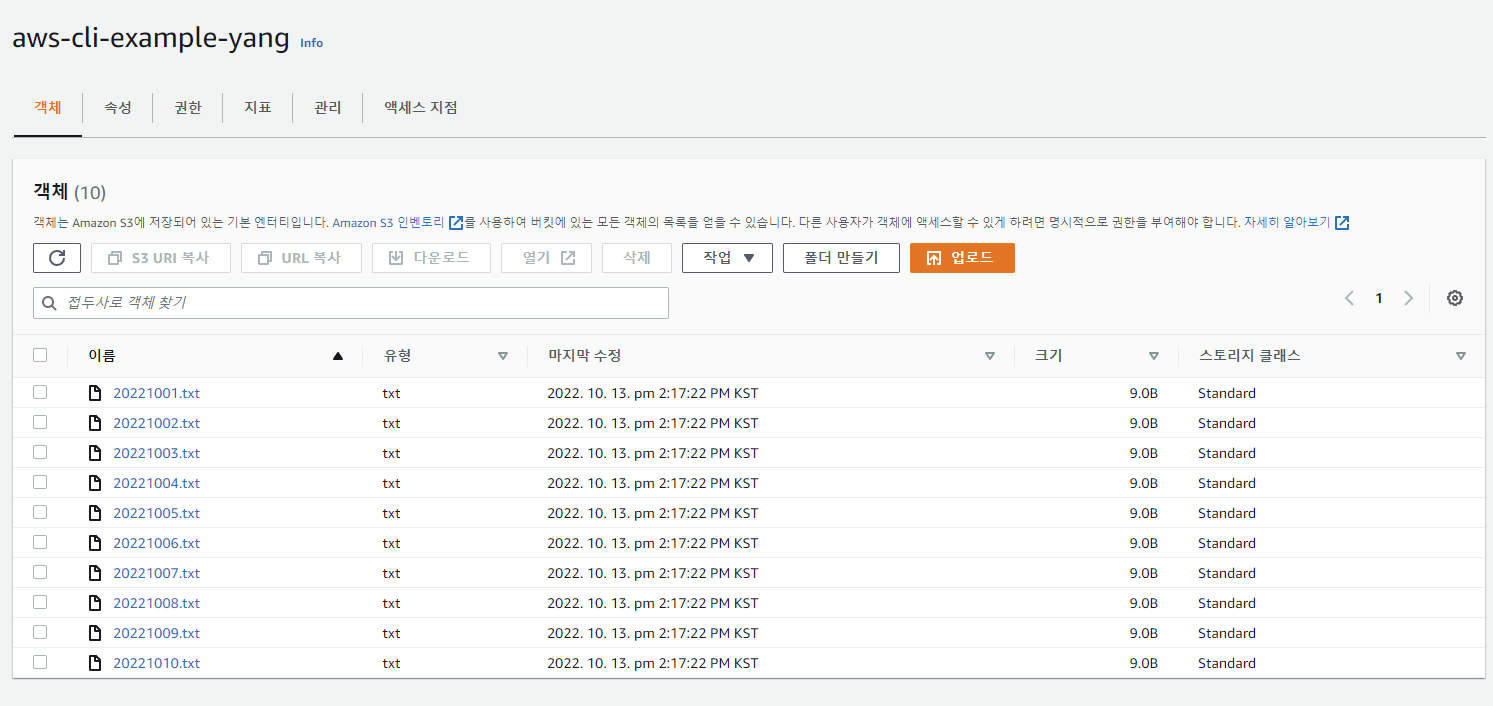The image size is (1493, 706).
Task: Check the box for 20221001.txt
Action: pyautogui.click(x=40, y=392)
